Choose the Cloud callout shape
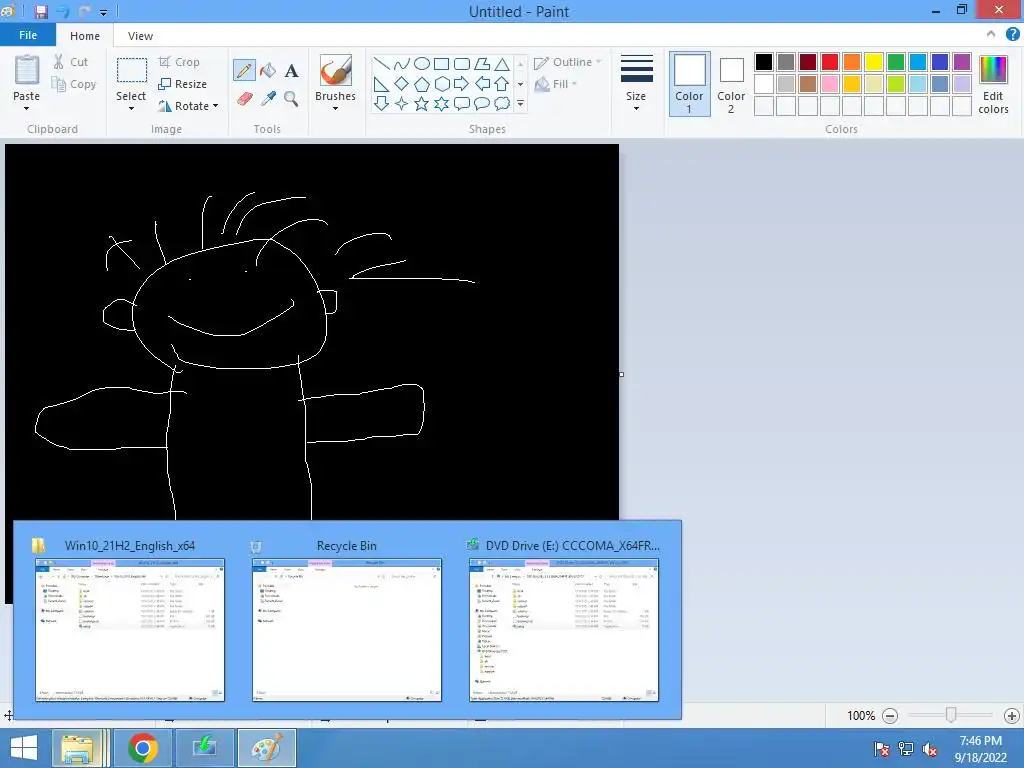 click(x=502, y=103)
